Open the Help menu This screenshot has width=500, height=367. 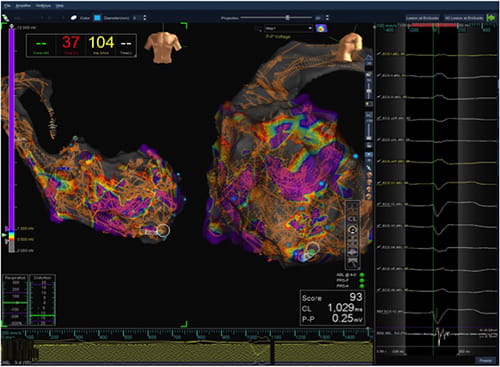pos(59,6)
